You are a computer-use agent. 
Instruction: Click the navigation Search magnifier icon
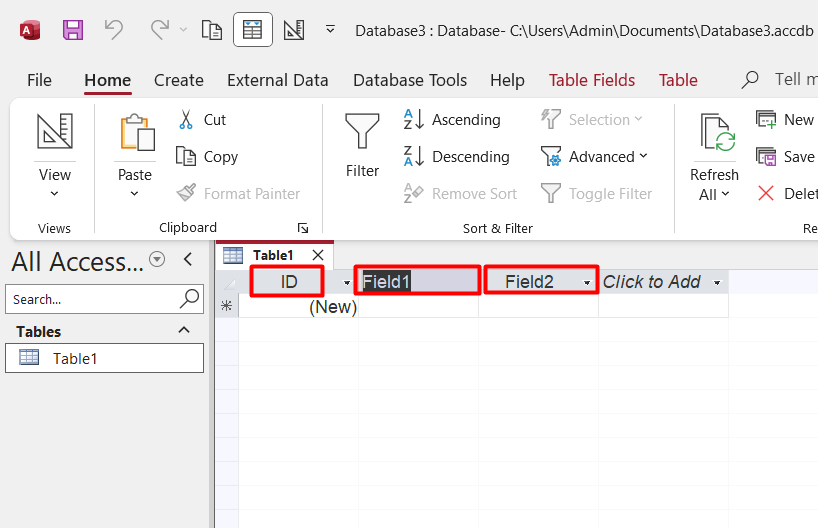[190, 299]
